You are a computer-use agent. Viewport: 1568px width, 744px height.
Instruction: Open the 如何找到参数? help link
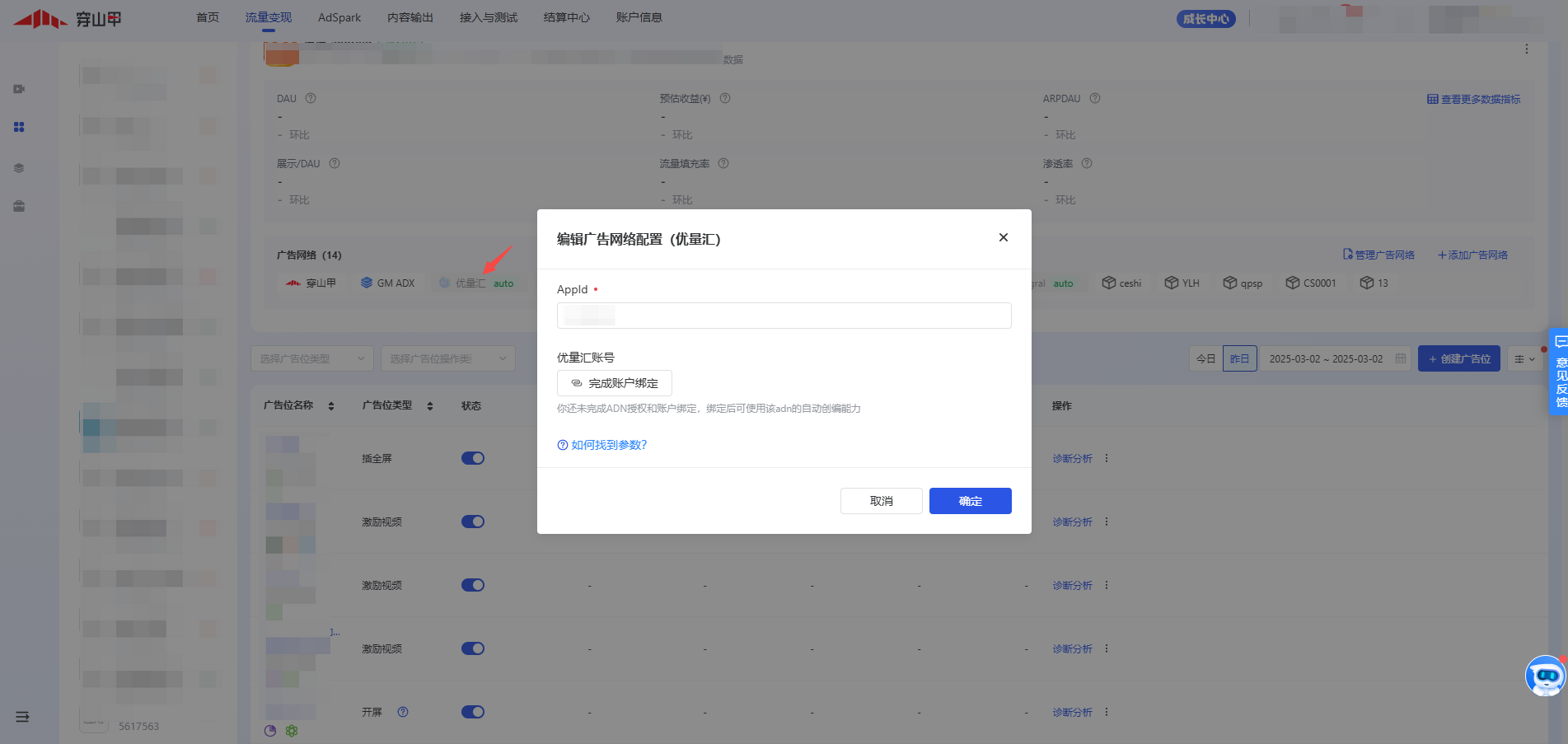(x=602, y=445)
